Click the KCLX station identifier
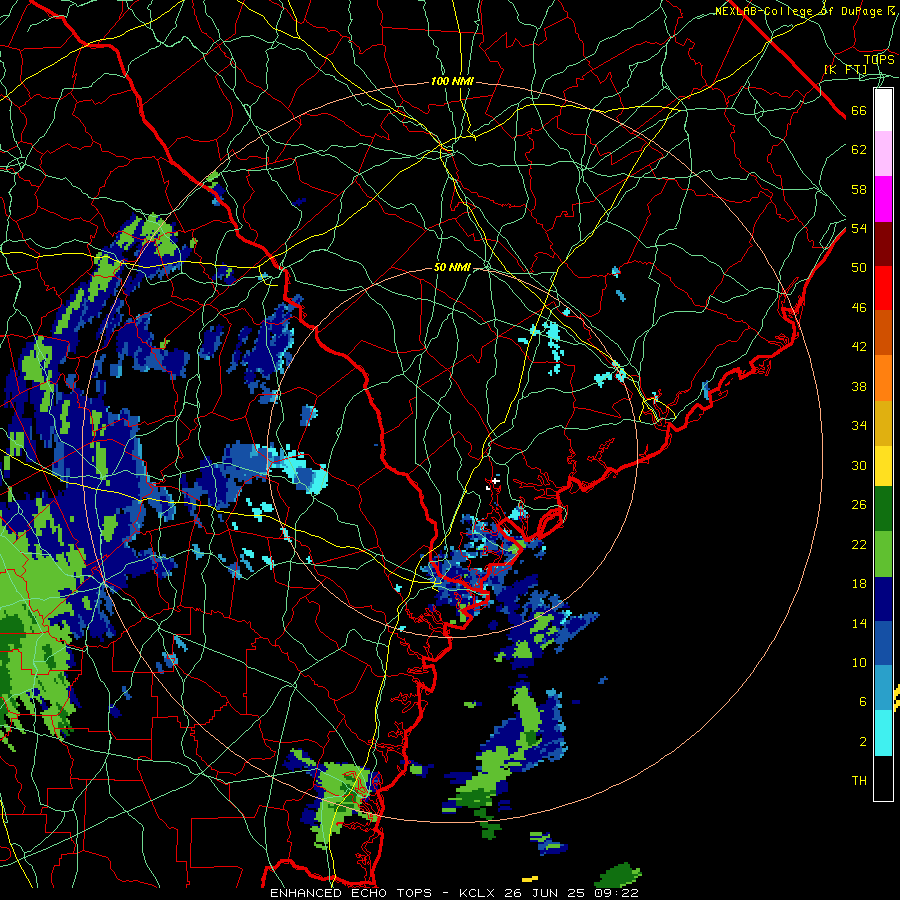The height and width of the screenshot is (900, 900). click(479, 893)
